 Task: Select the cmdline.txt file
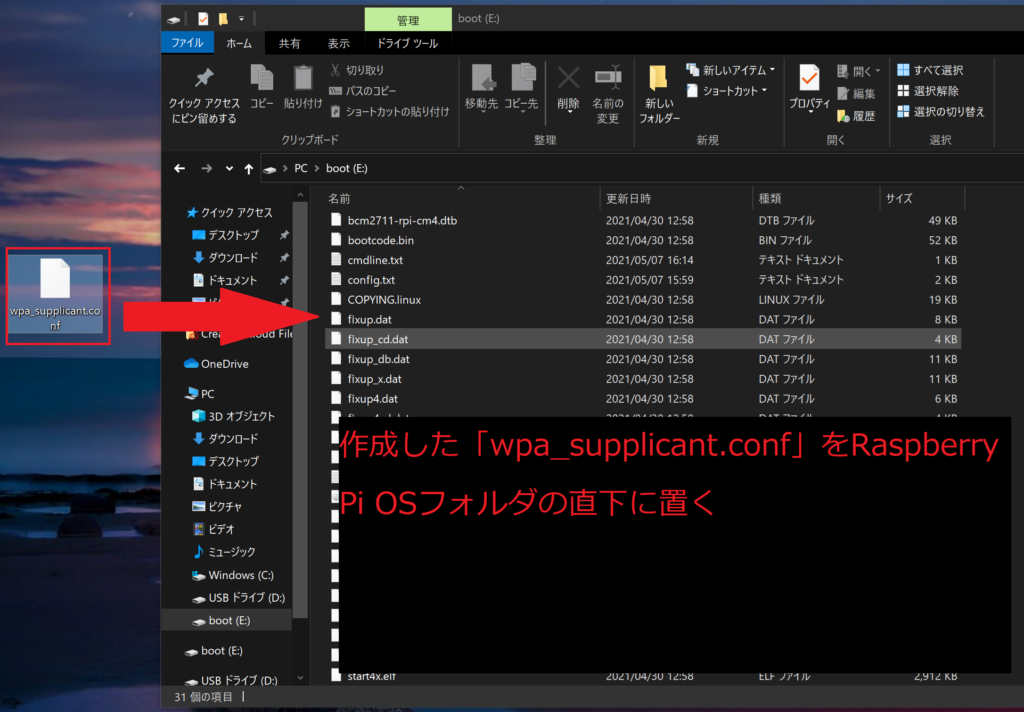643,260
